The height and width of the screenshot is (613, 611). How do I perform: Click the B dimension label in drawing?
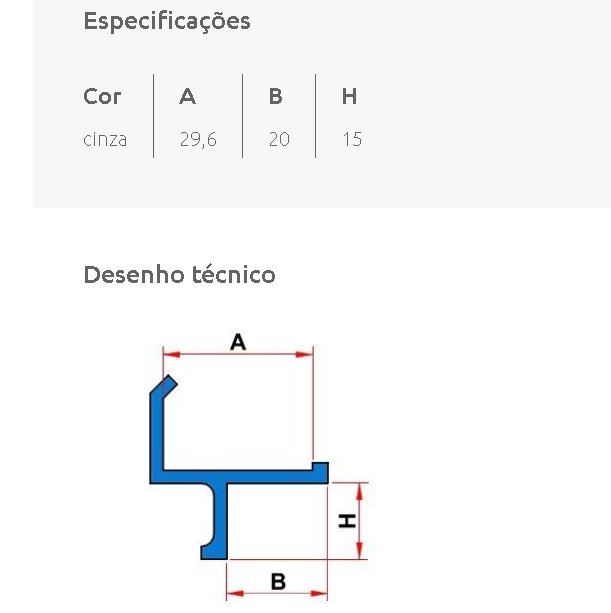point(278,582)
